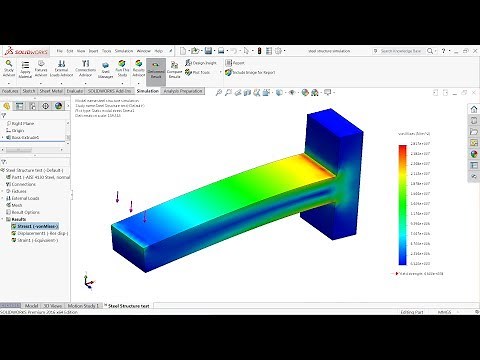Open the Results Advisor

138,69
